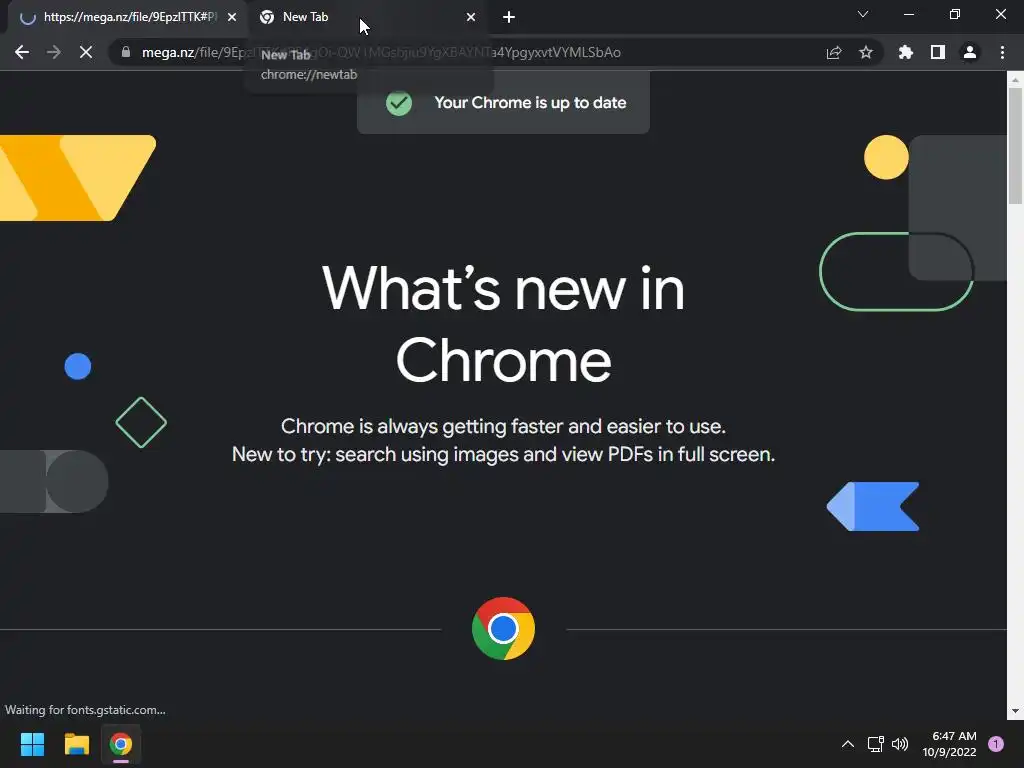Open the Chrome profile avatar menu

point(970,52)
